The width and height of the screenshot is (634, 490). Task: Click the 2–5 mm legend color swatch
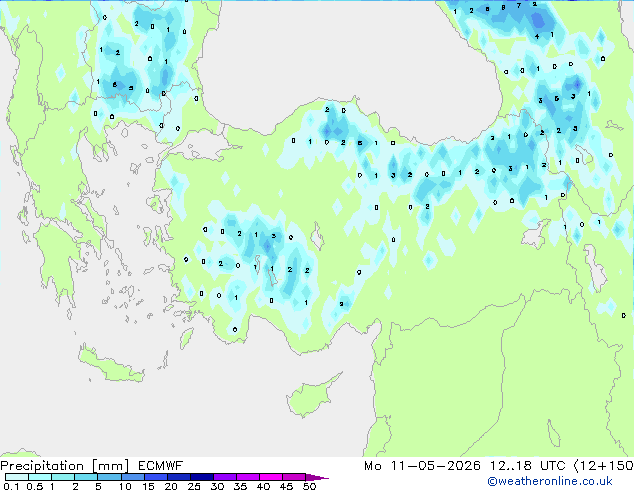click(86, 477)
